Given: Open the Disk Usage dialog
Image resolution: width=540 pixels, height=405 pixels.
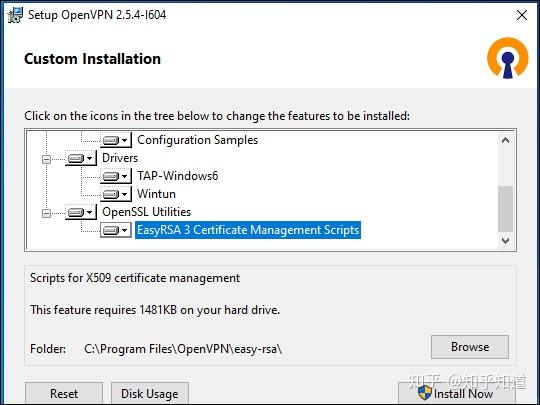Looking at the screenshot, I should click(150, 393).
